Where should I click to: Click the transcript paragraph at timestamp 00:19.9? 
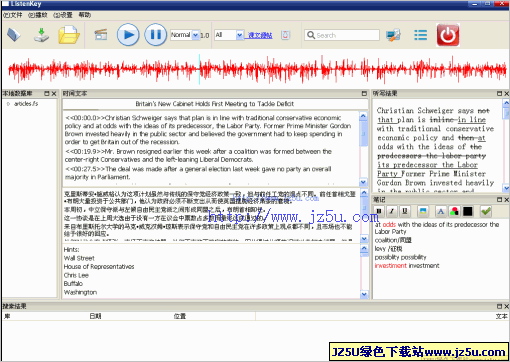tap(198, 155)
